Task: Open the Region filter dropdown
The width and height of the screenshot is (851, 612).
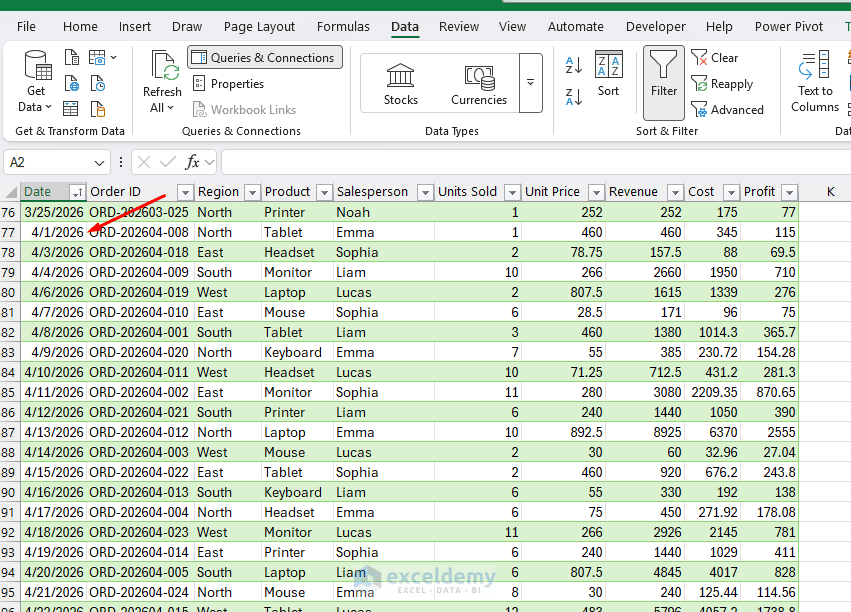Action: (x=252, y=192)
